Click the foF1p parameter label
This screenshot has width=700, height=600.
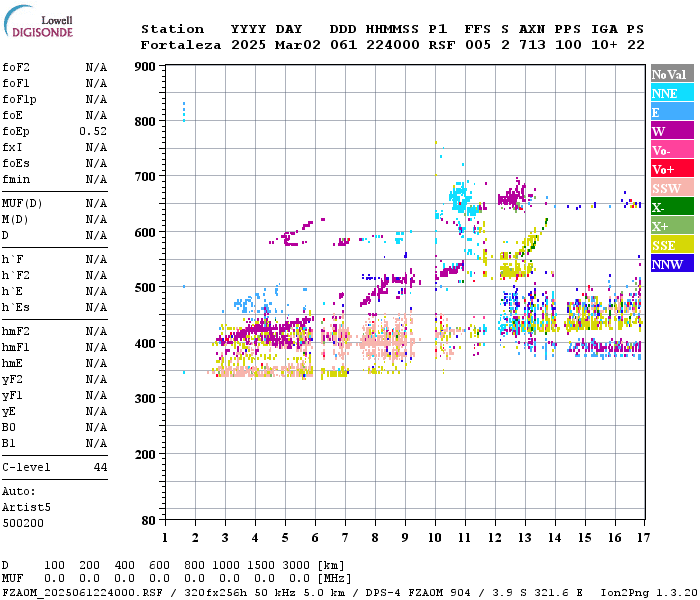[19, 100]
